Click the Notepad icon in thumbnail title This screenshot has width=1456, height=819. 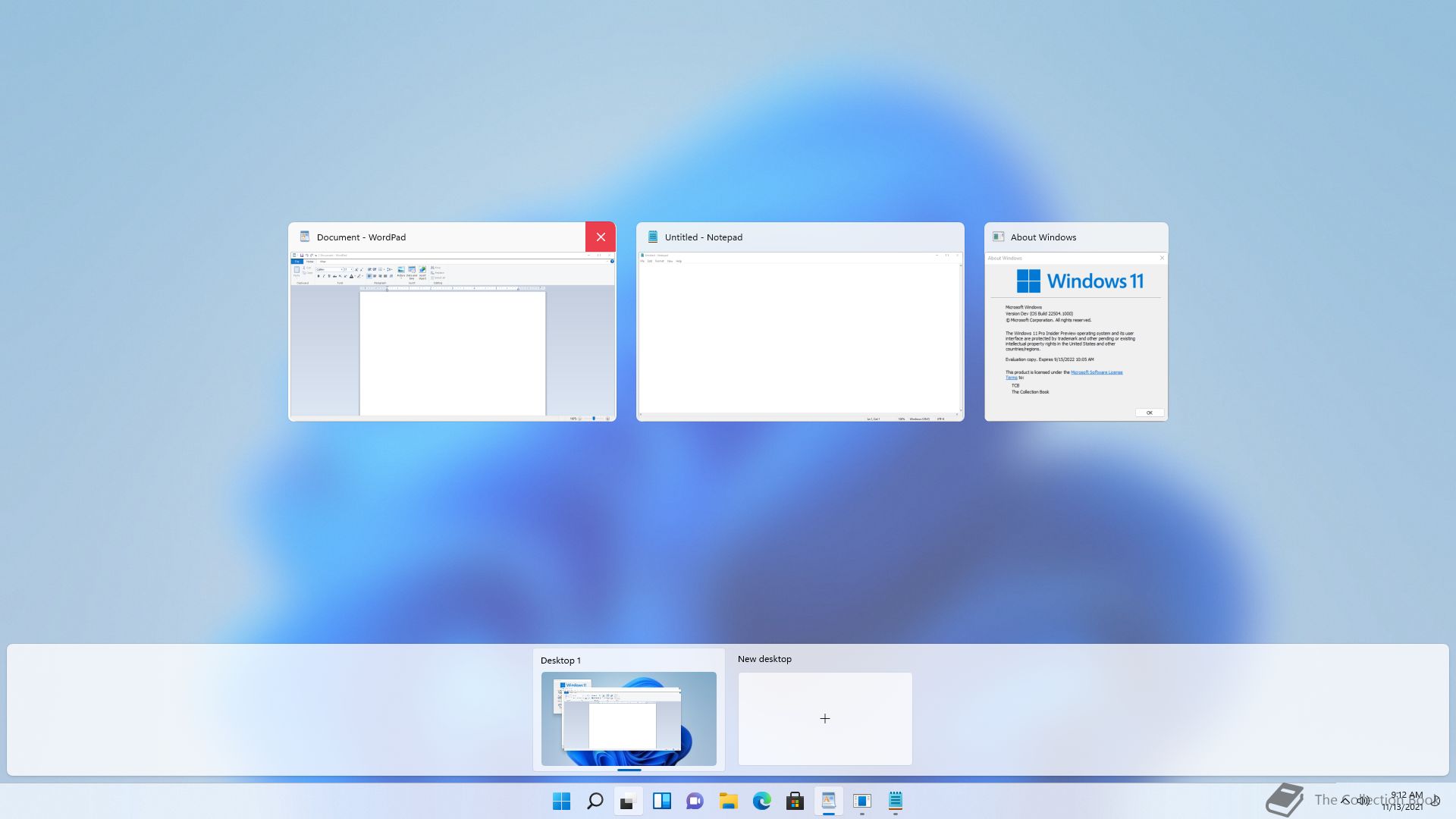[x=653, y=237]
